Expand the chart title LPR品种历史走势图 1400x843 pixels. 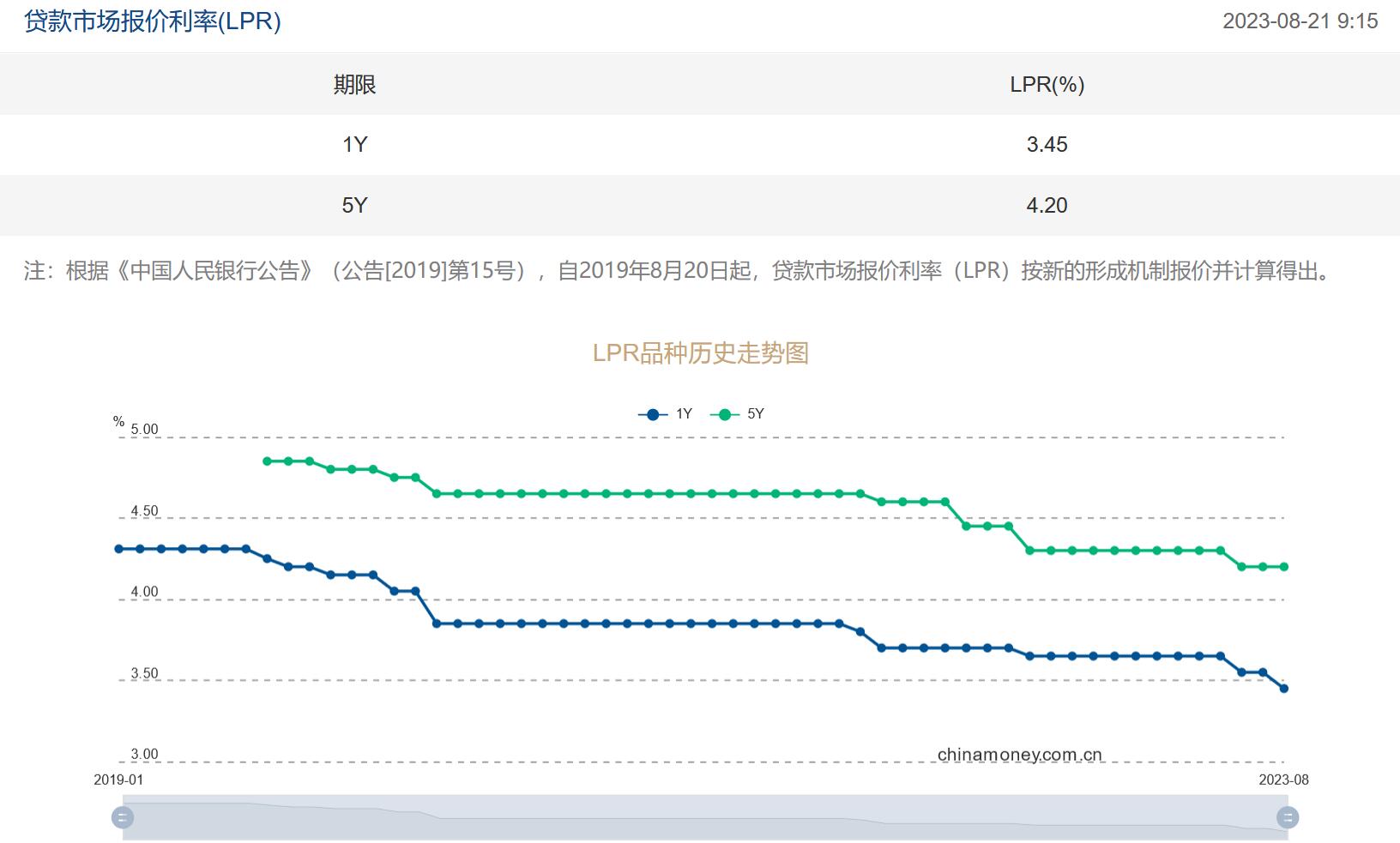coord(703,352)
